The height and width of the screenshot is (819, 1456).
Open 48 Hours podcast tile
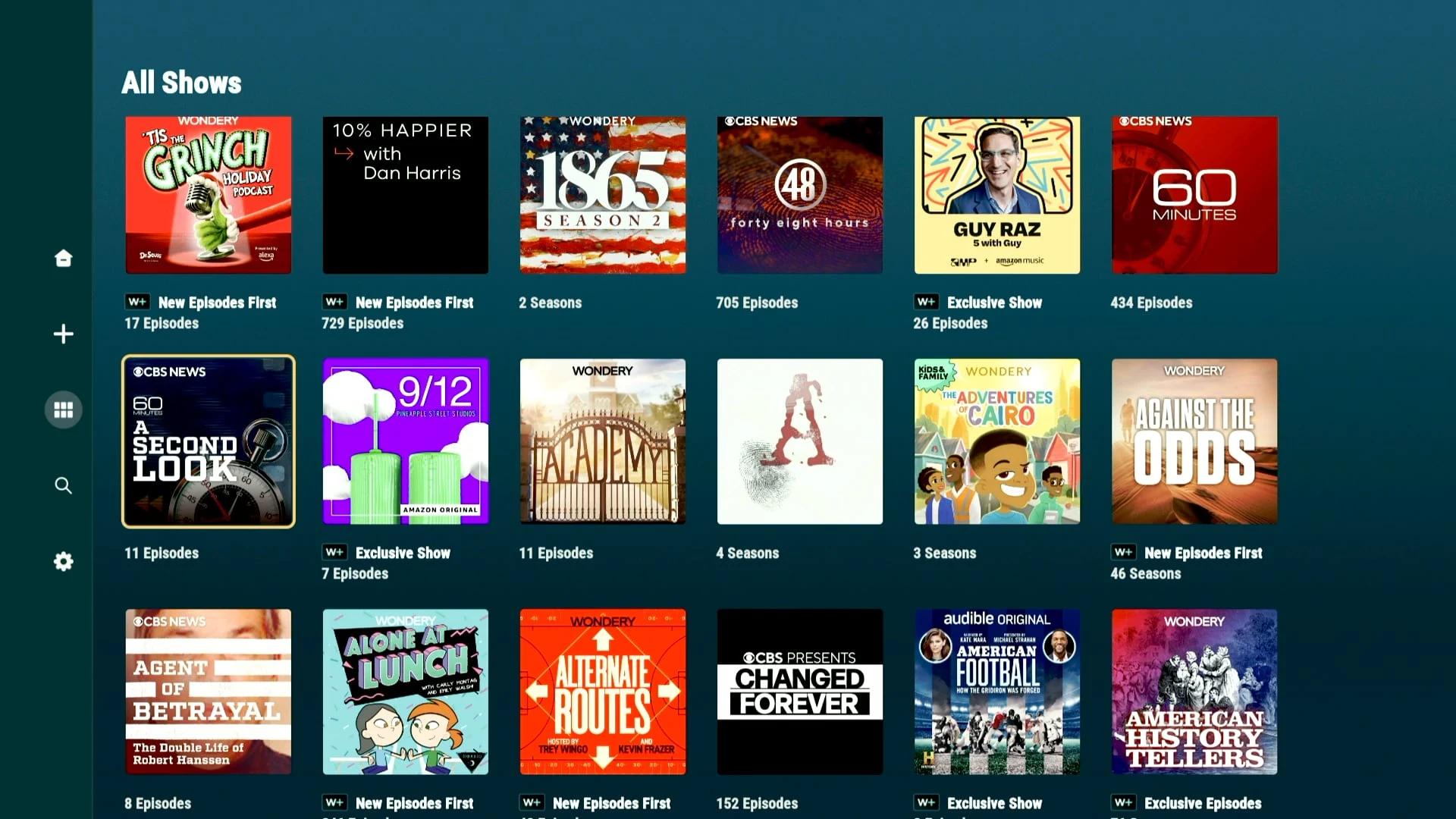coord(800,195)
